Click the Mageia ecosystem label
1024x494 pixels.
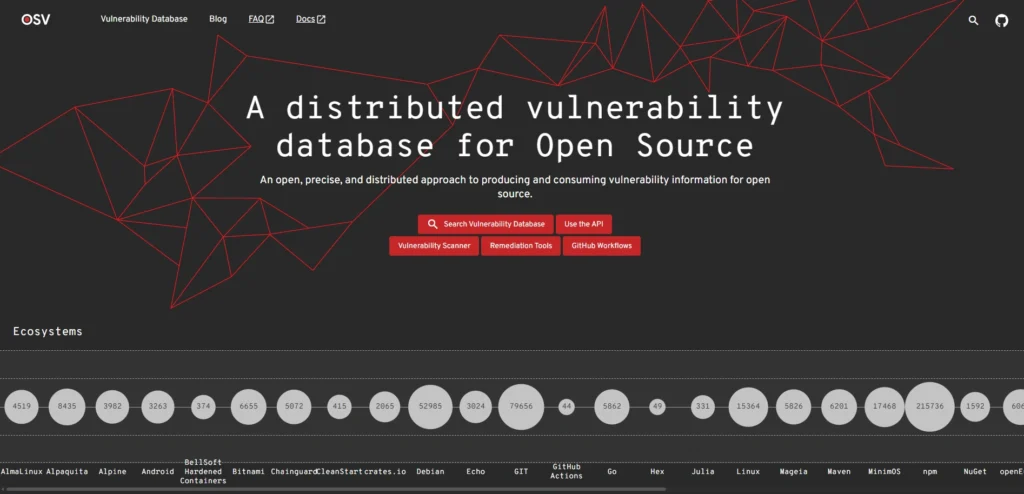click(x=793, y=471)
